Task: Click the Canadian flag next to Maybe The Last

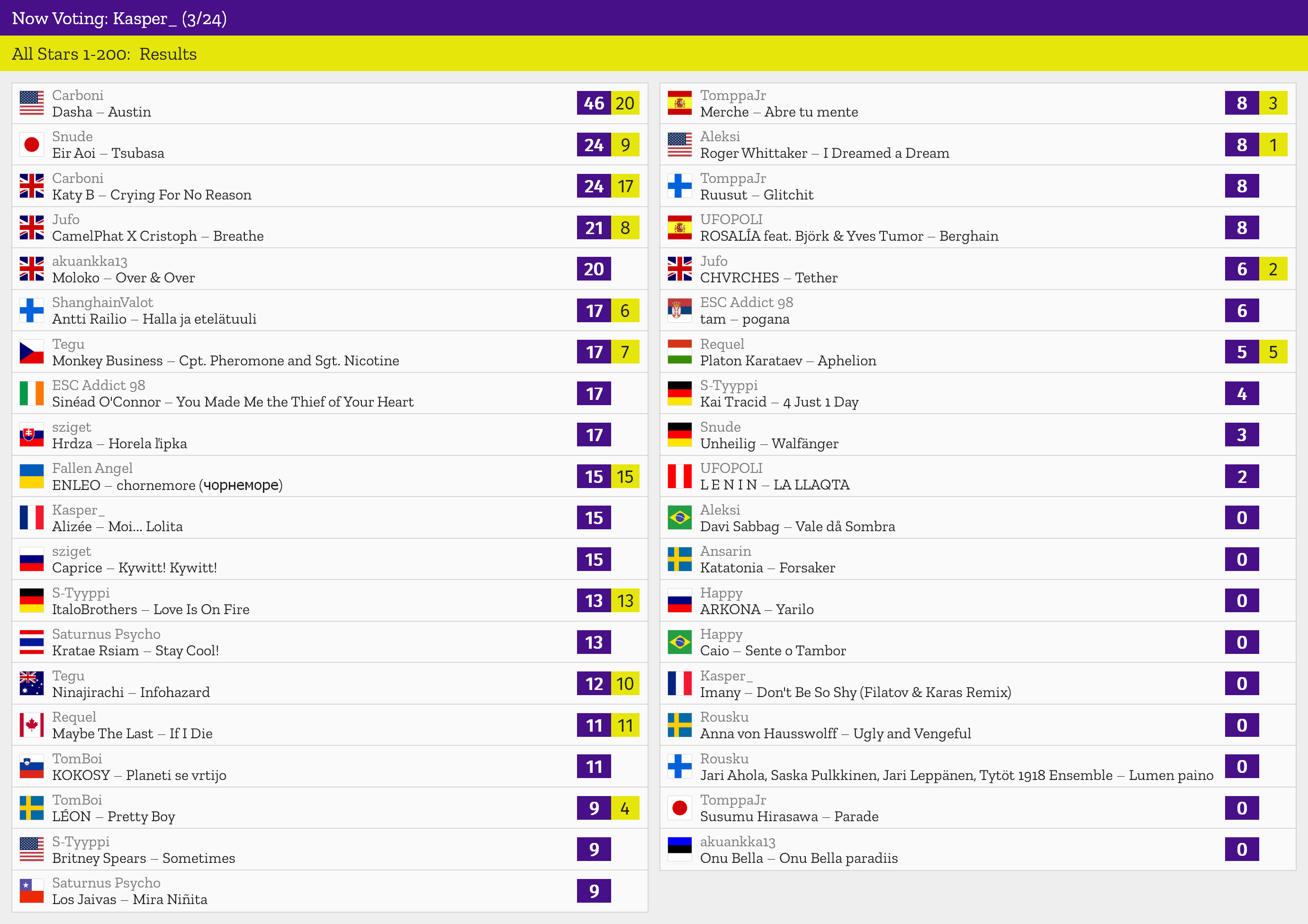Action: point(31,725)
